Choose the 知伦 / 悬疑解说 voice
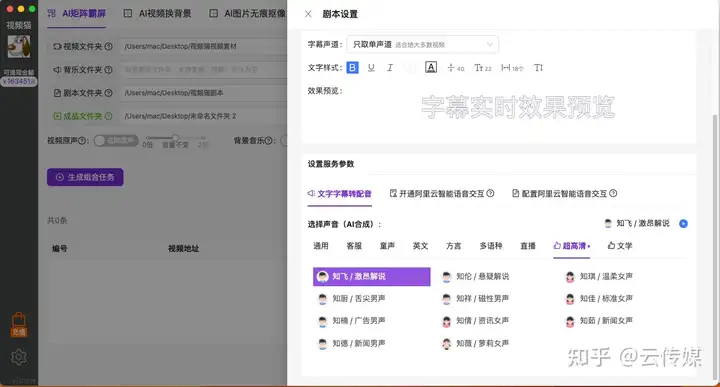Screen dimensions: 720x387 [476, 276]
